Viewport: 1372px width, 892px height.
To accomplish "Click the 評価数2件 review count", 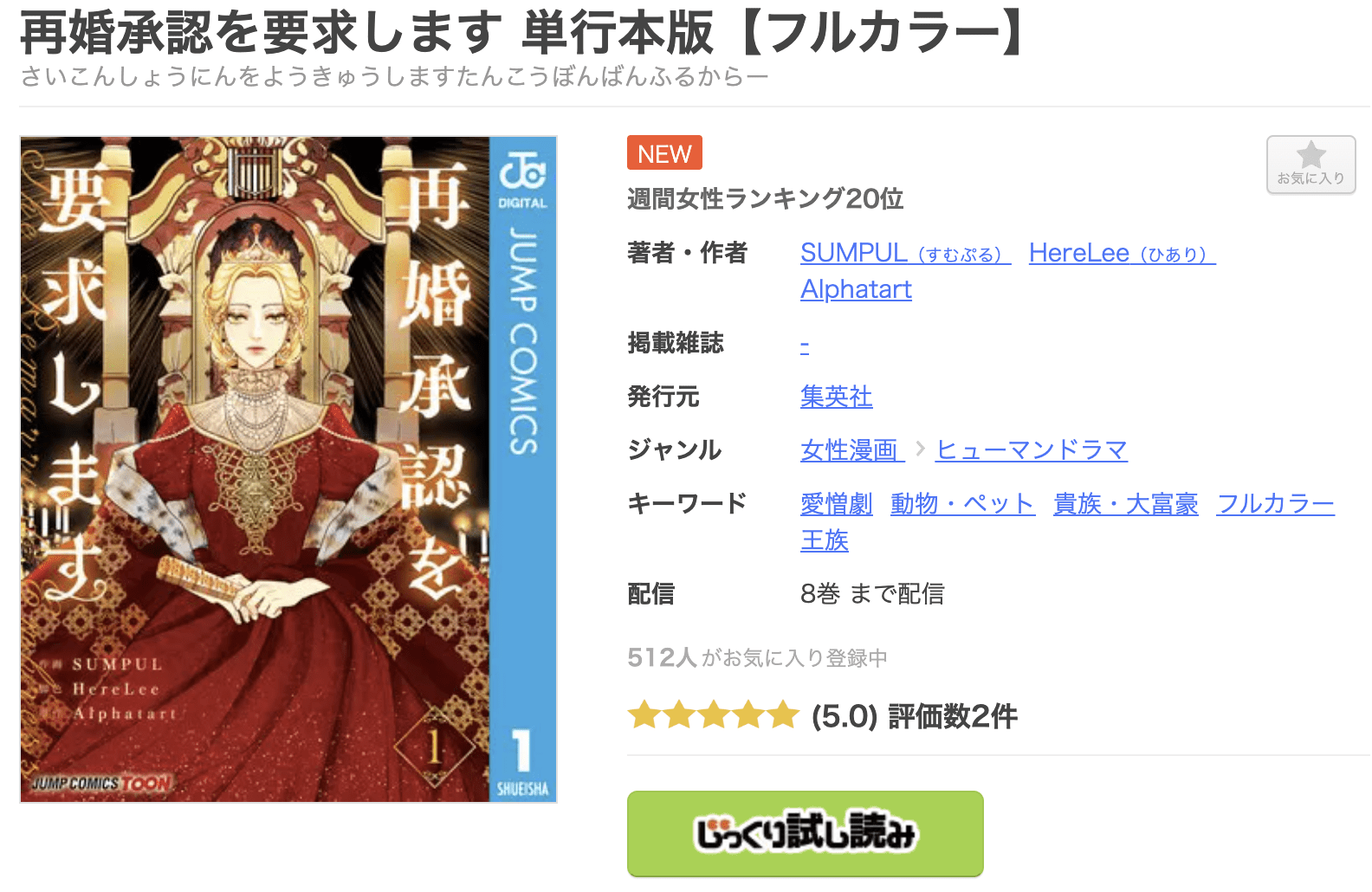I will 952,716.
